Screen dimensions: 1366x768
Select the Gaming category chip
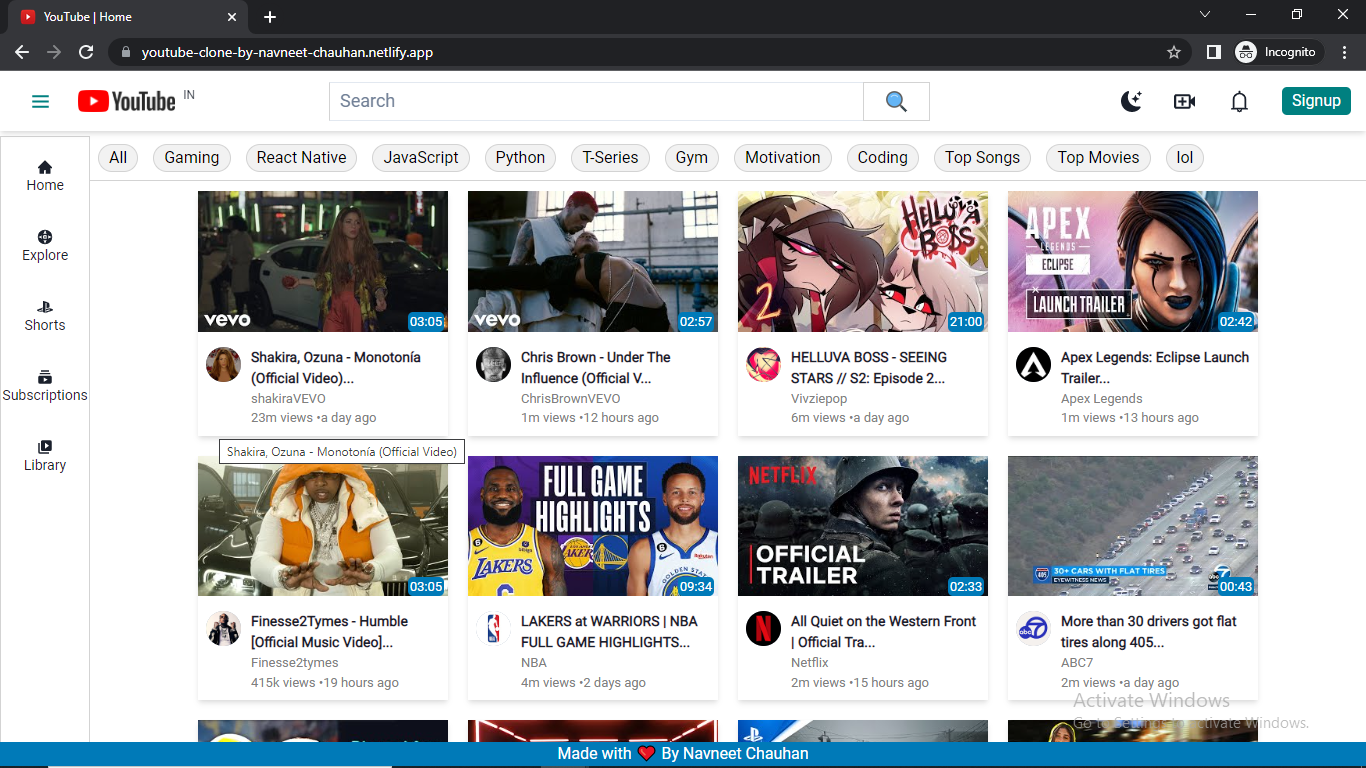(191, 157)
